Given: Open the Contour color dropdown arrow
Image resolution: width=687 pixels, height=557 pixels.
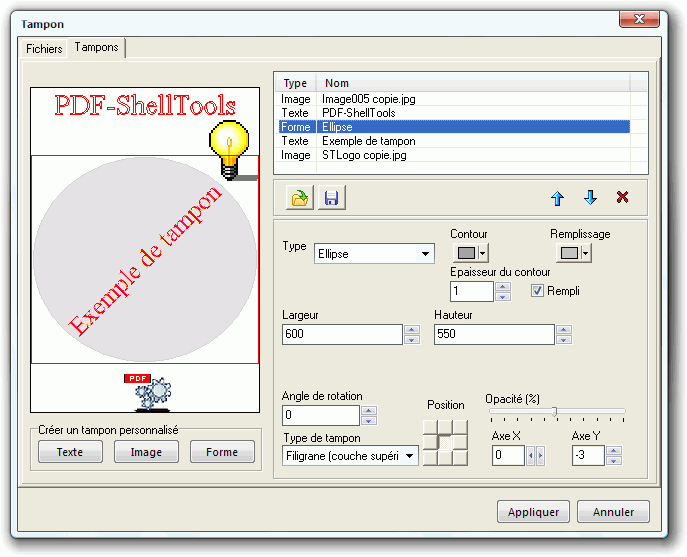Looking at the screenshot, I should [x=483, y=253].
